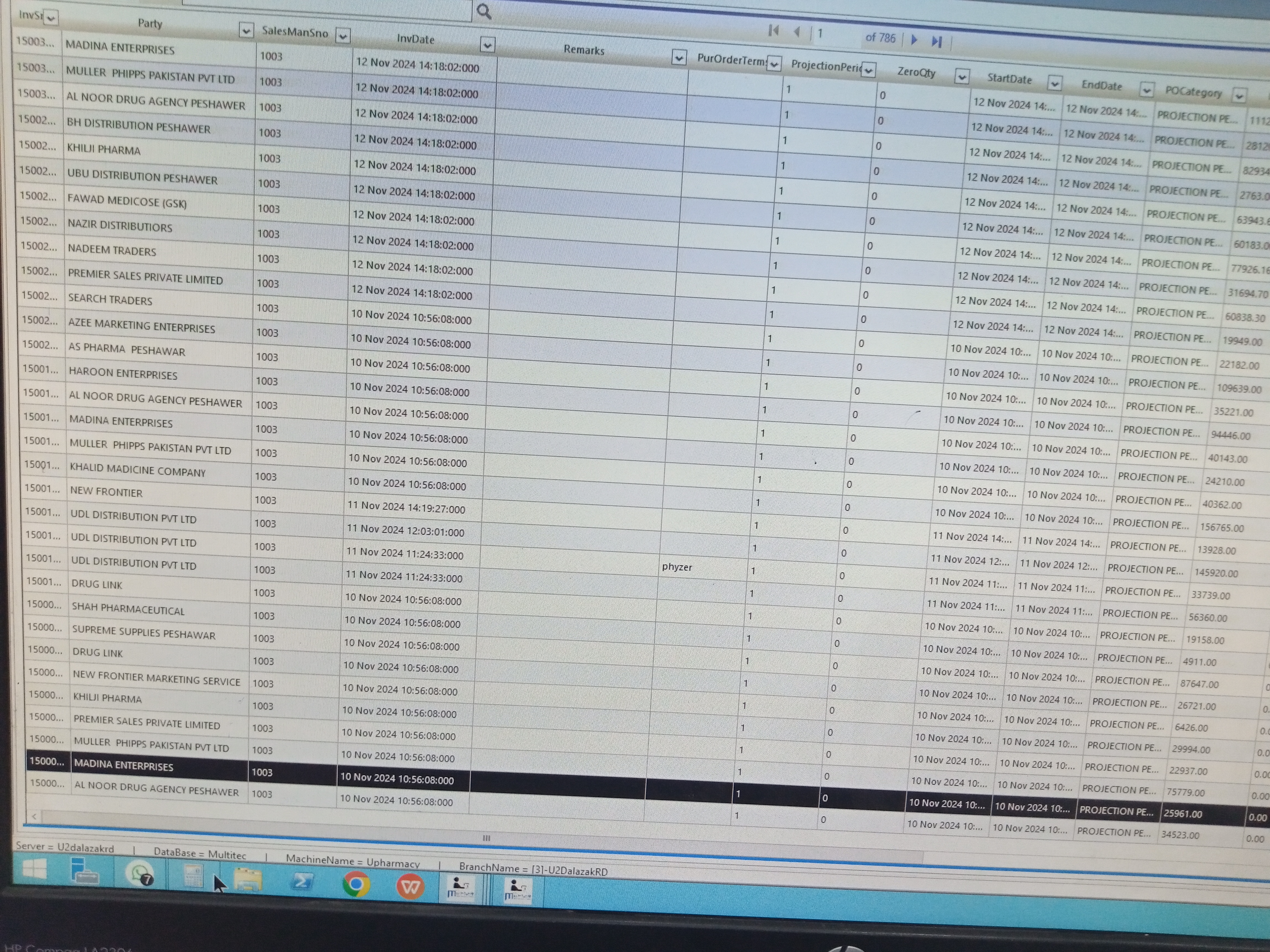Go to the previous records page
1270x952 pixels.
point(796,32)
